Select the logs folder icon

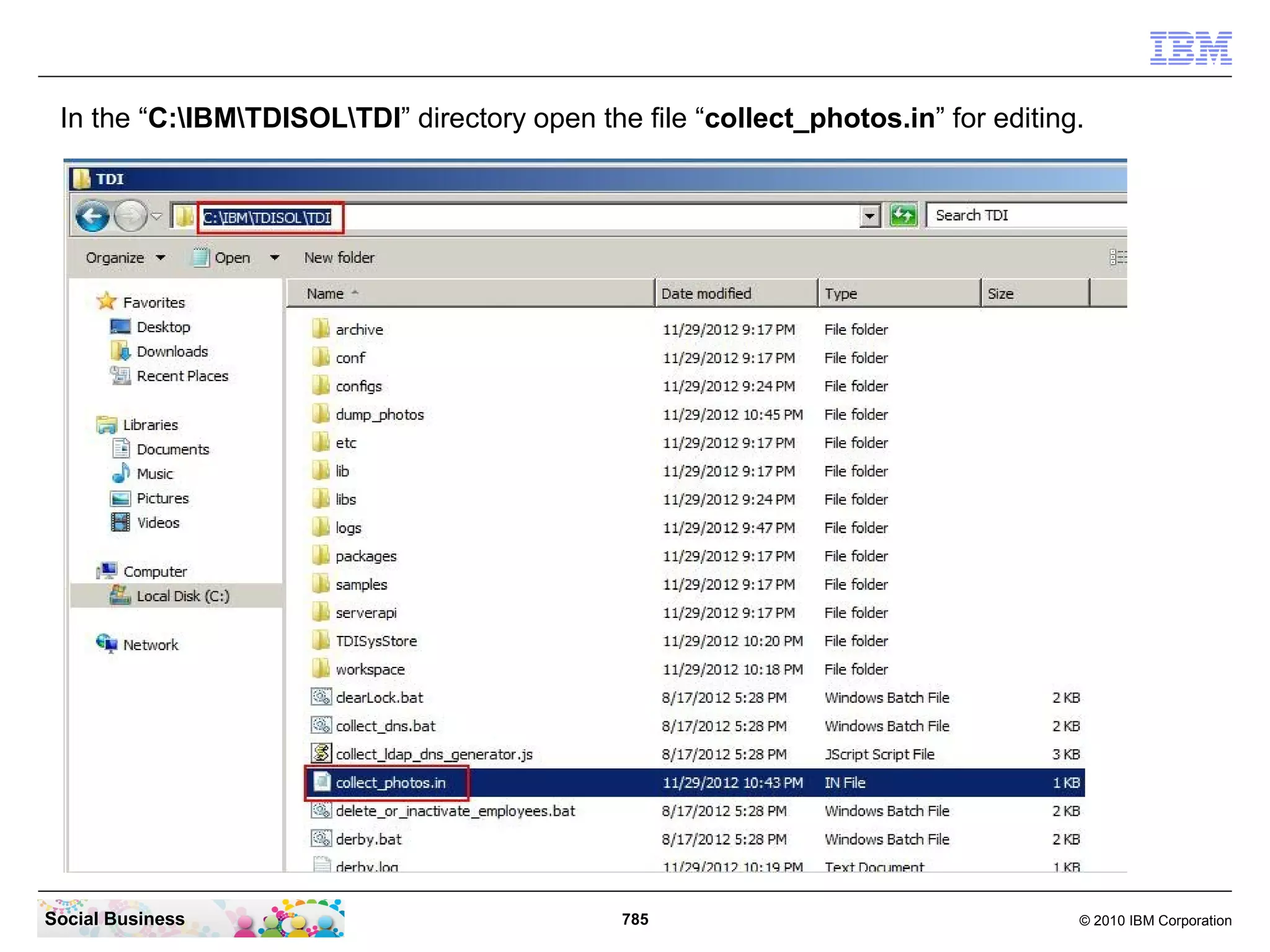[x=321, y=527]
